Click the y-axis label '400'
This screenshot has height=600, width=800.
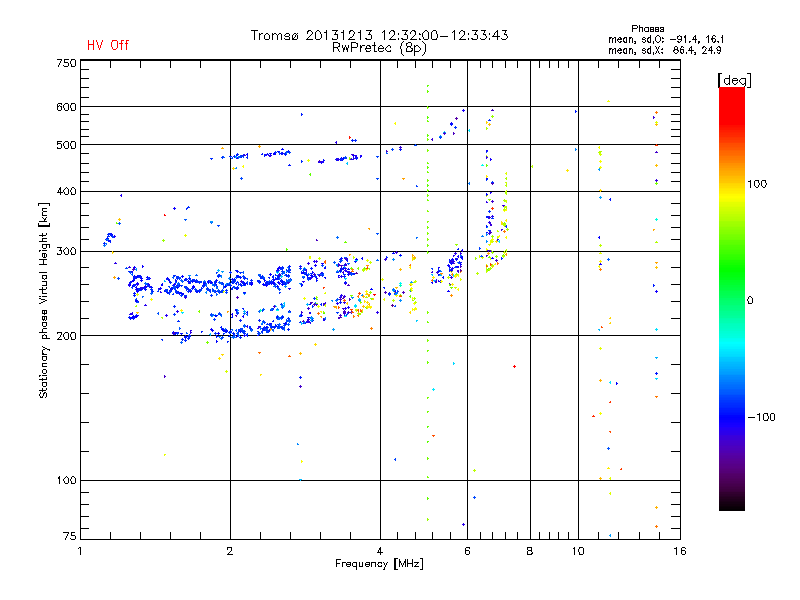coord(66,191)
